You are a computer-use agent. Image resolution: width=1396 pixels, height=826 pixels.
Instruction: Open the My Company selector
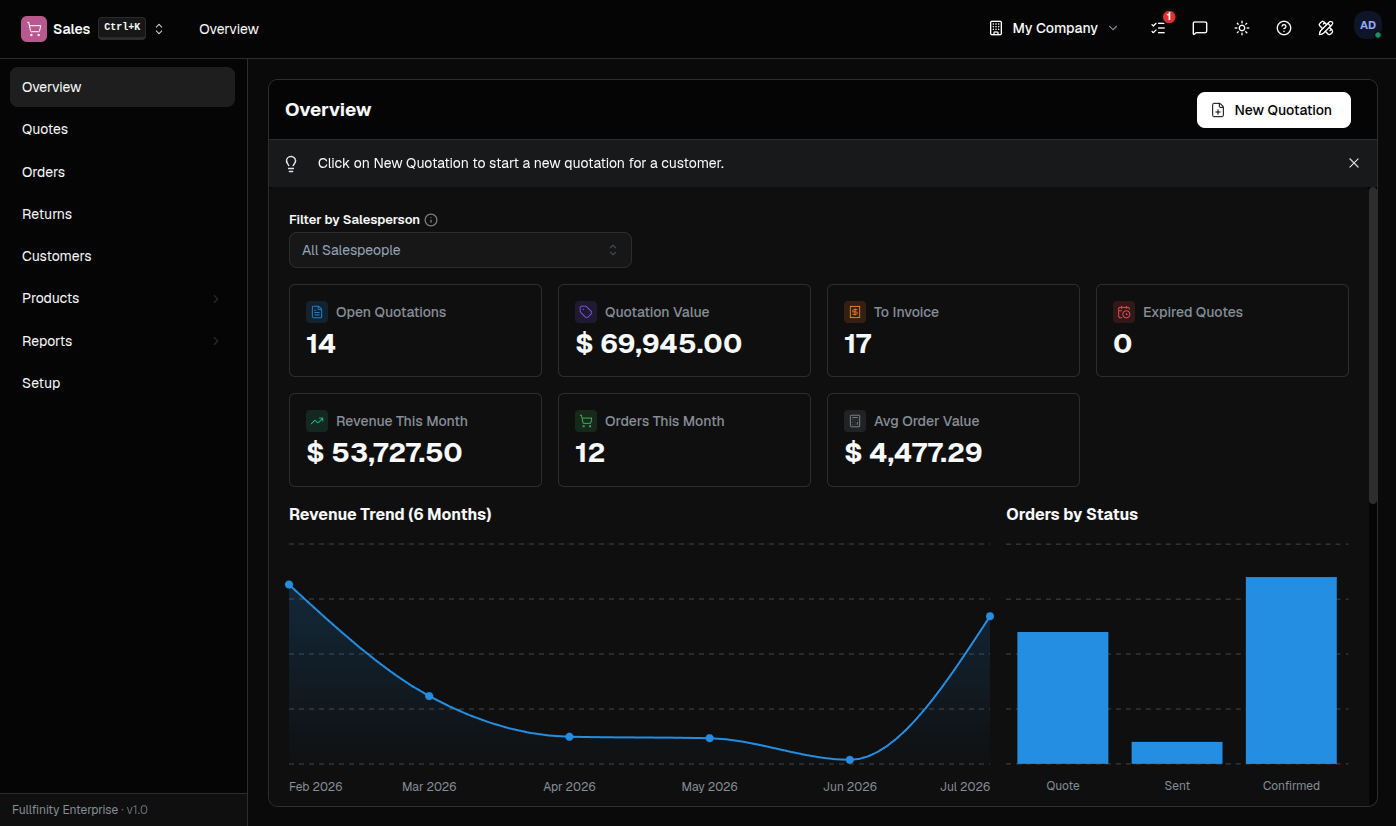click(1054, 28)
